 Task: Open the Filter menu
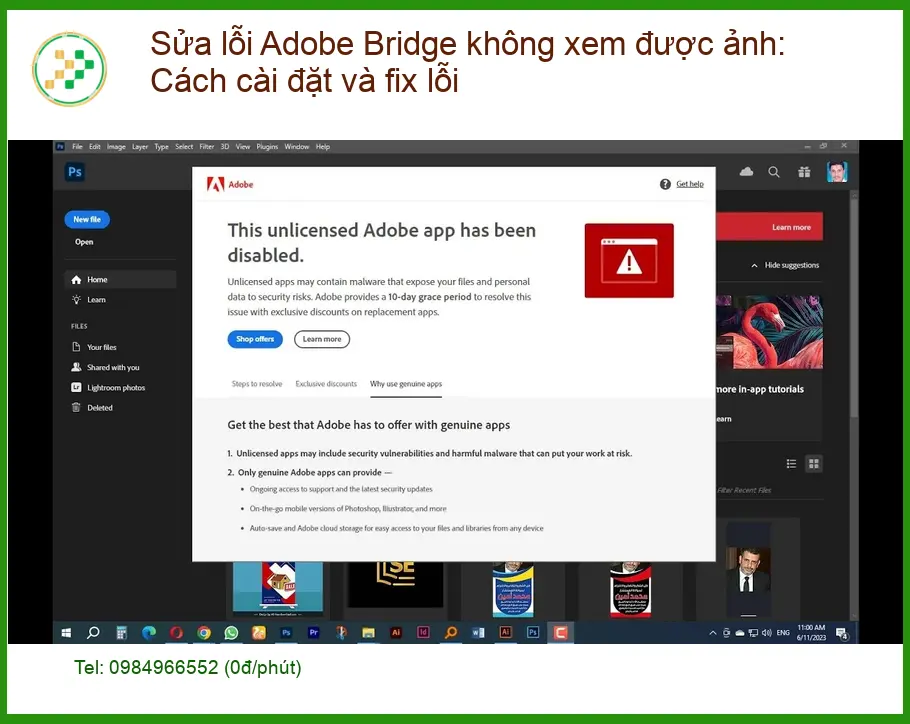(x=207, y=147)
